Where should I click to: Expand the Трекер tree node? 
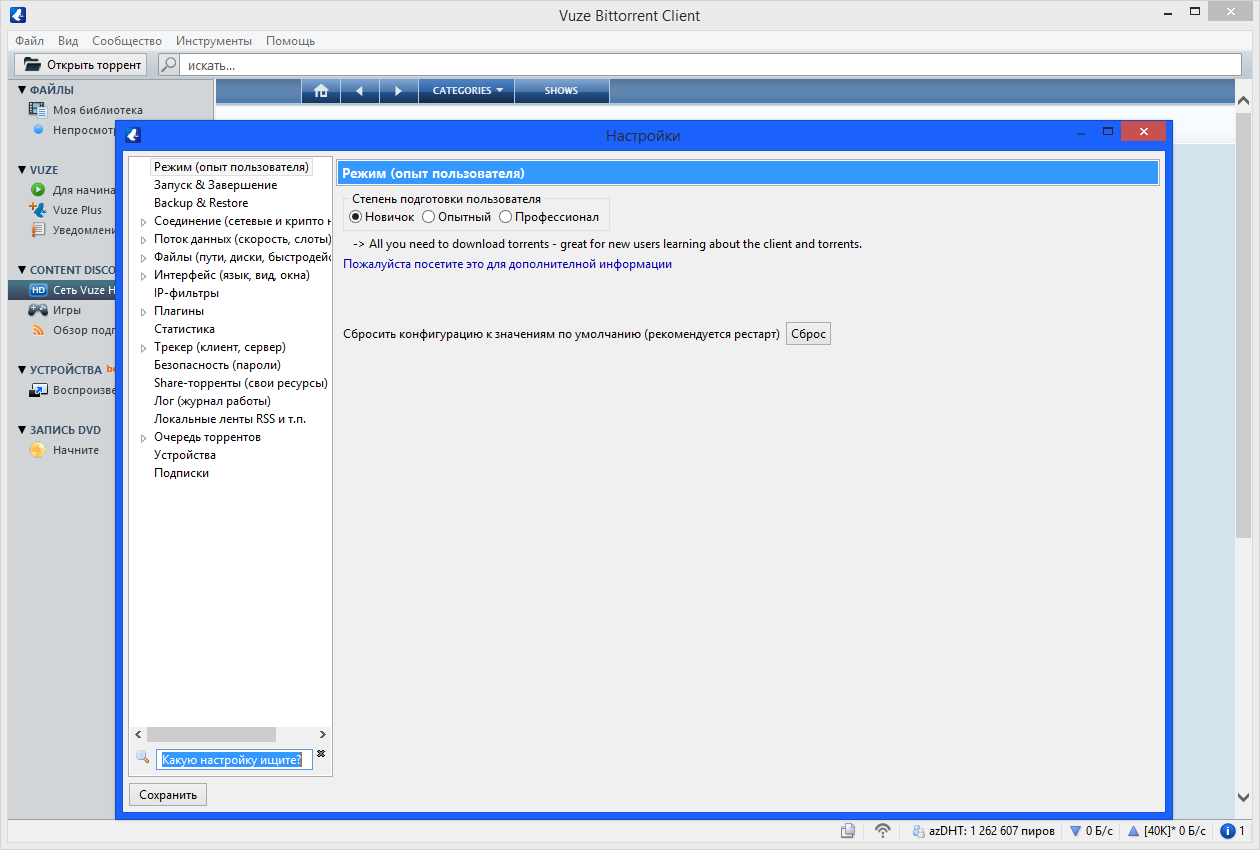pyautogui.click(x=143, y=347)
